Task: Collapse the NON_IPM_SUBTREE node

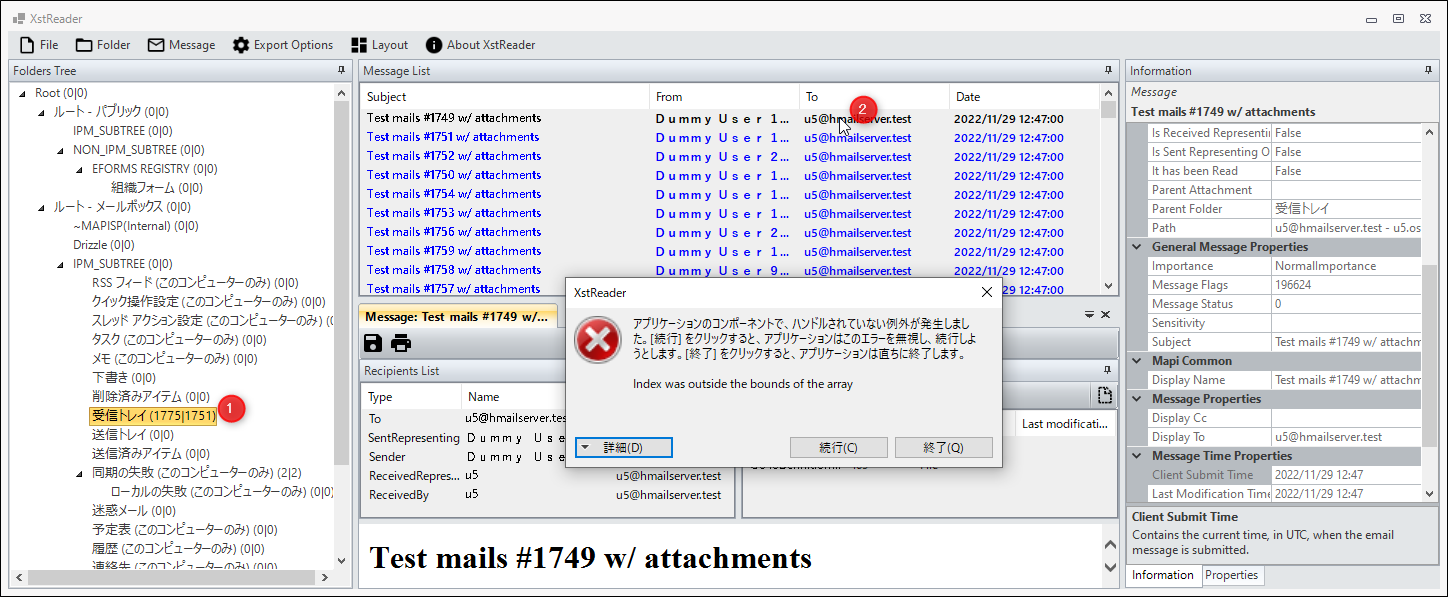Action: pos(61,150)
